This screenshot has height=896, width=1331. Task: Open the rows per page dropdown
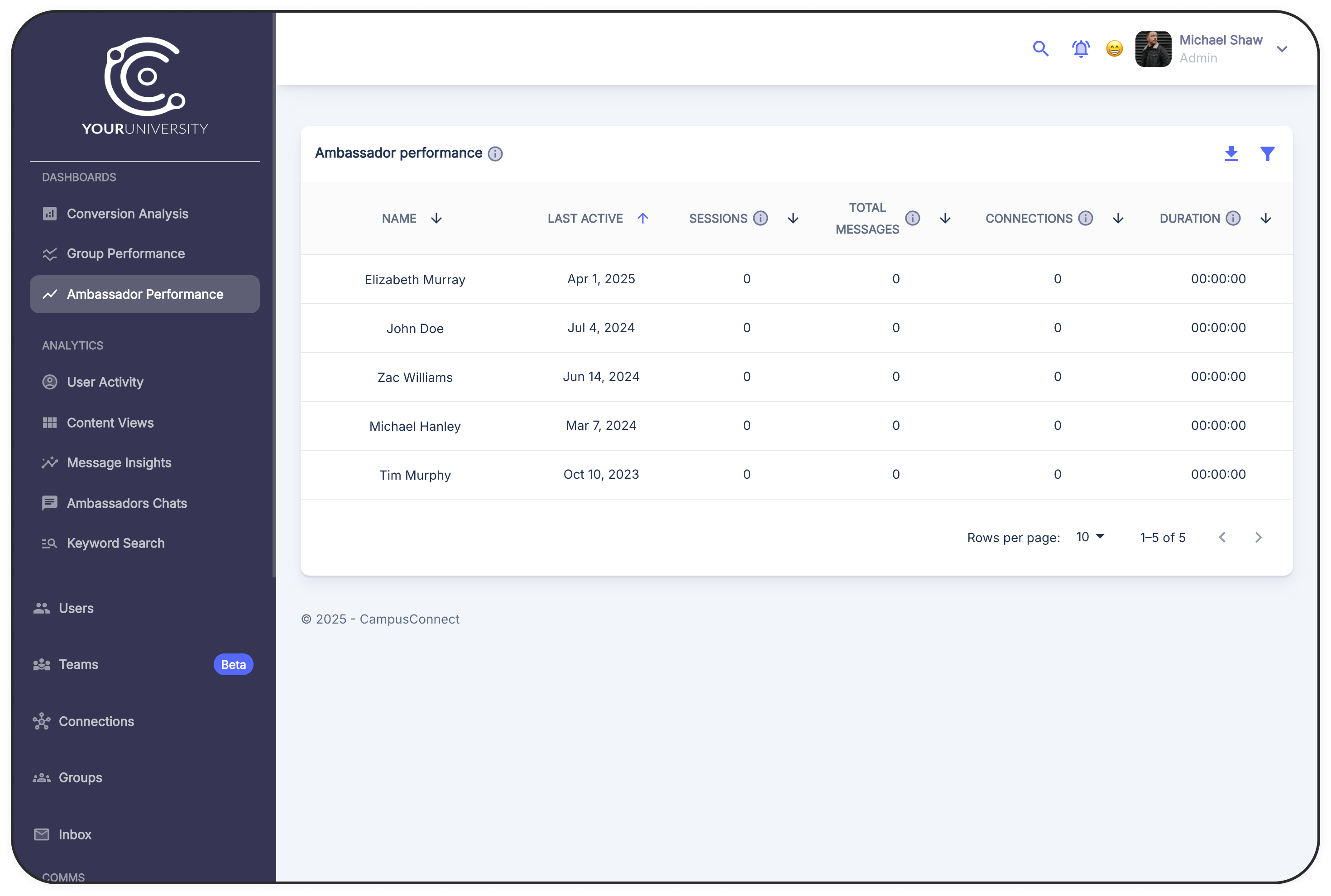[x=1090, y=537]
